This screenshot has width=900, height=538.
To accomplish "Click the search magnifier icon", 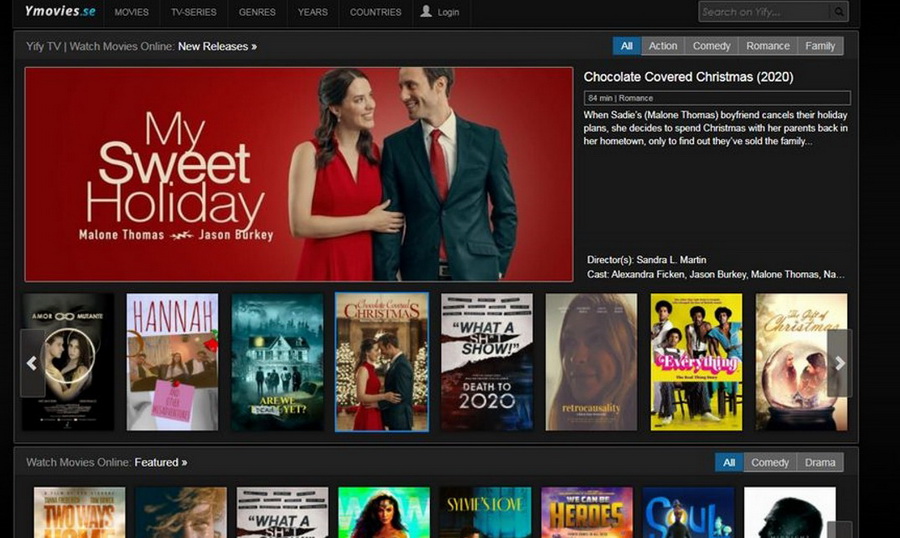I will (x=839, y=12).
